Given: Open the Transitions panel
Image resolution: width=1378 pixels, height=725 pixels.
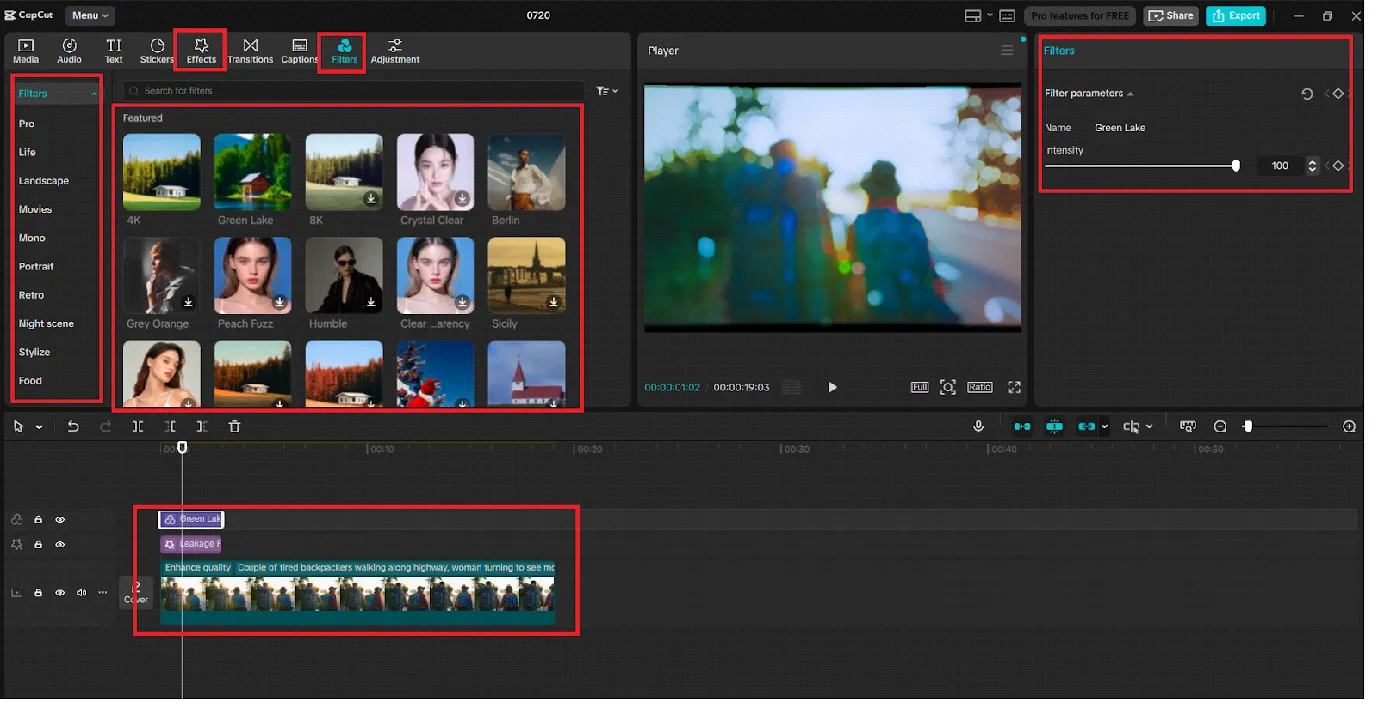Looking at the screenshot, I should (x=250, y=51).
